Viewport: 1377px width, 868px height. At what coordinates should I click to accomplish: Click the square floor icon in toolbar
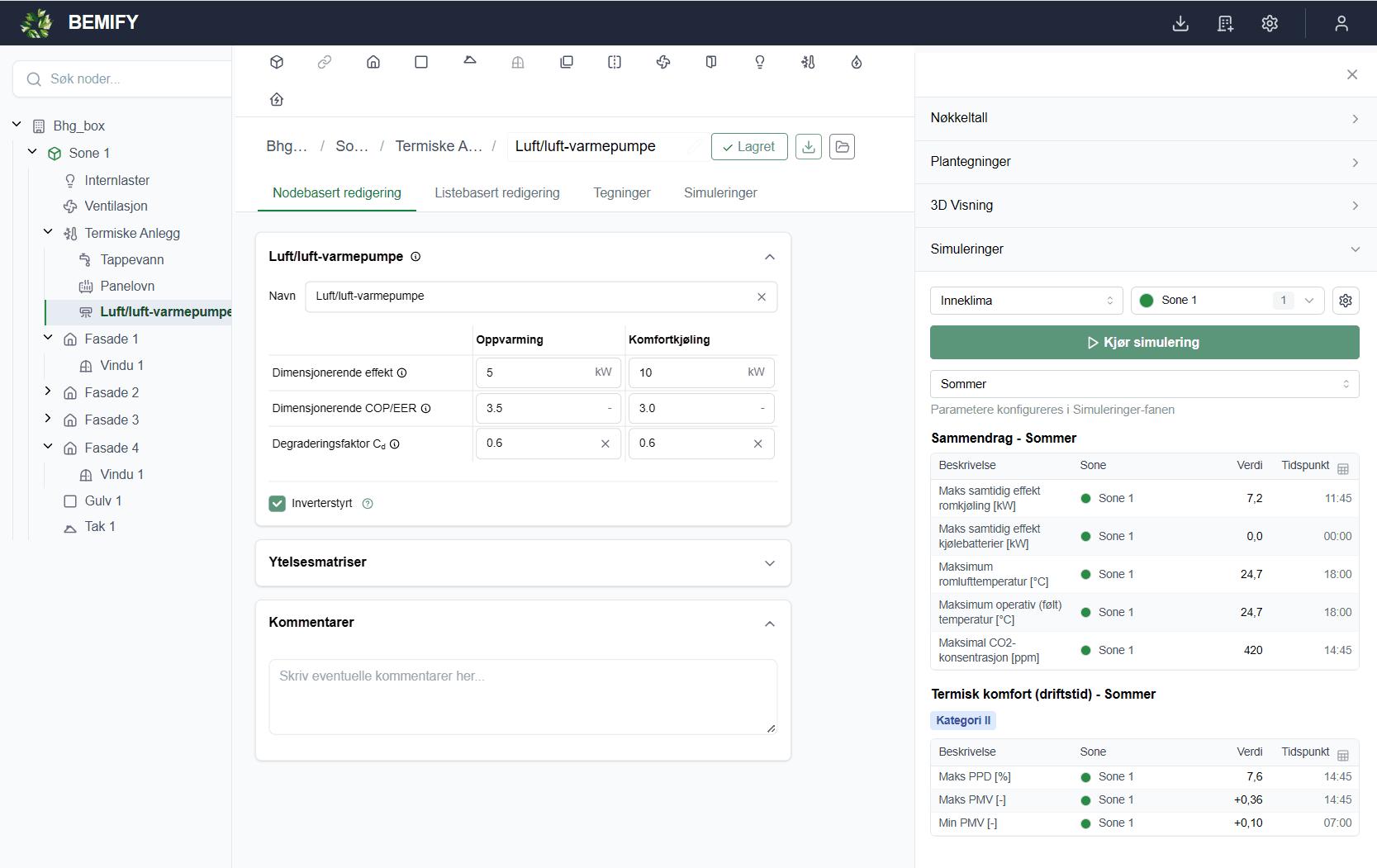pyautogui.click(x=421, y=62)
